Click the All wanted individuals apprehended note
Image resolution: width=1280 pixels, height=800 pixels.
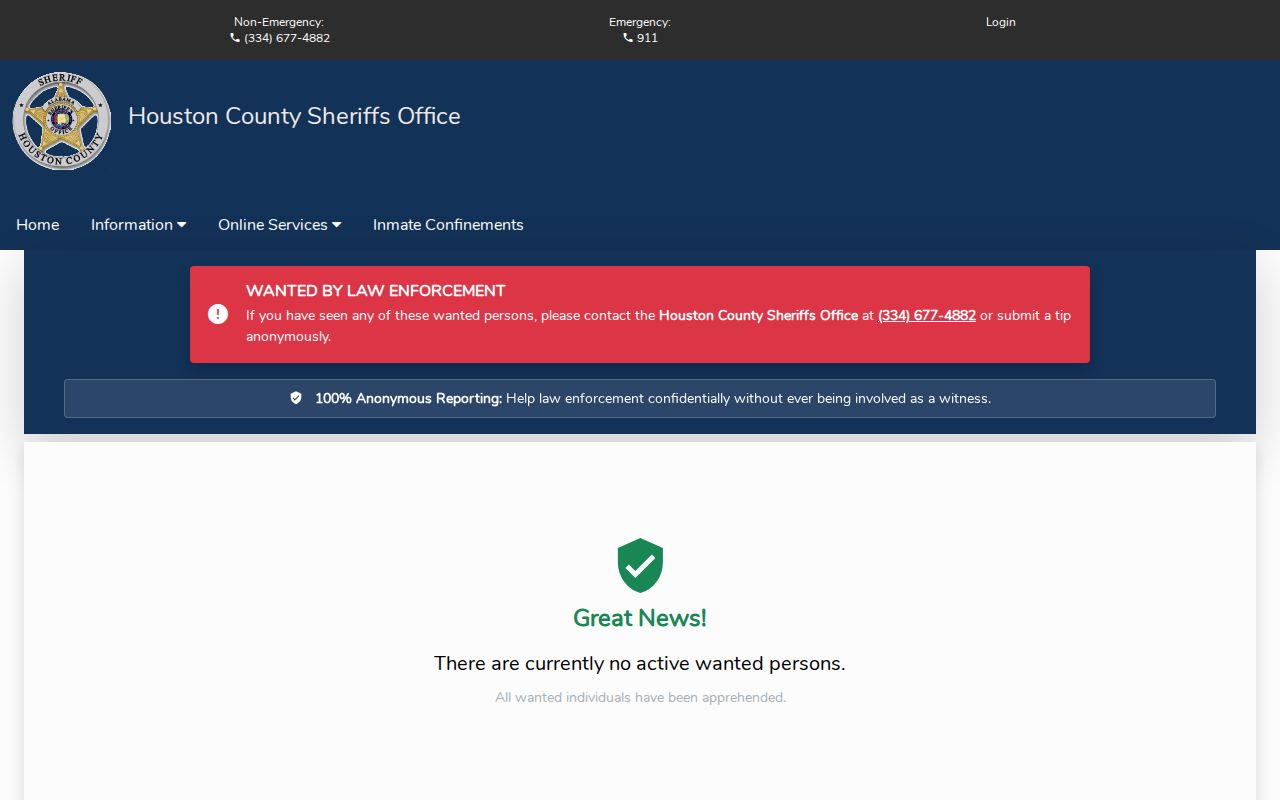pyautogui.click(x=640, y=697)
